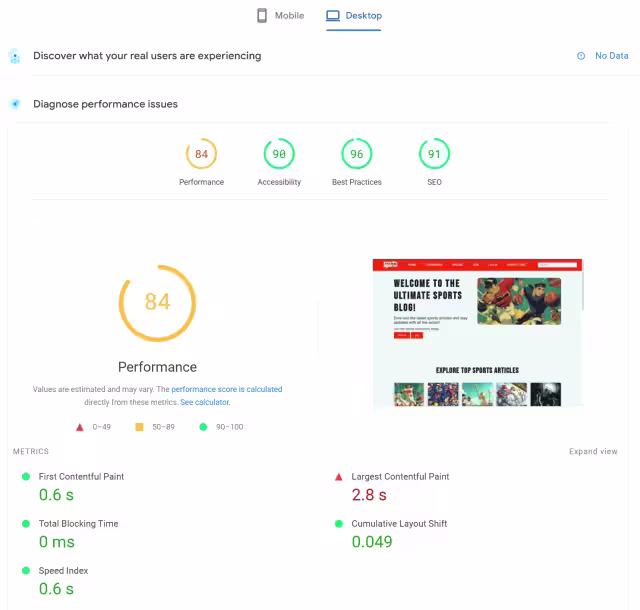Viewport: 640px width, 610px height.
Task: Click the green dot beside Total Blocking Time
Action: [x=26, y=523]
